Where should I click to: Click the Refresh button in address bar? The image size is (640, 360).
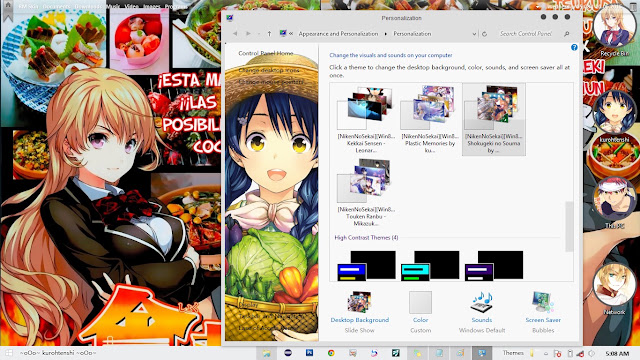tap(484, 34)
